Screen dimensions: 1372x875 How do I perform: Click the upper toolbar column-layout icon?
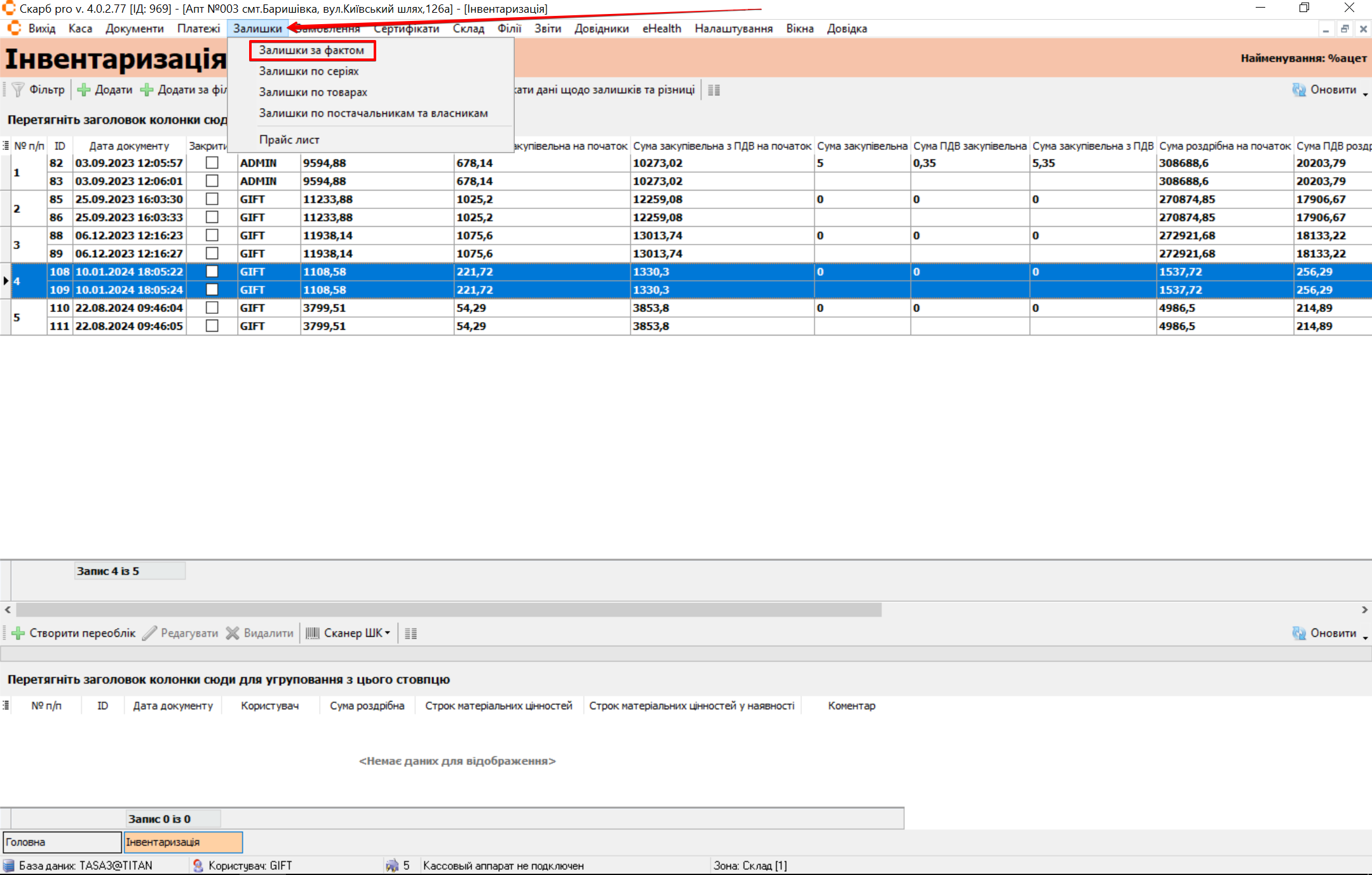(714, 90)
